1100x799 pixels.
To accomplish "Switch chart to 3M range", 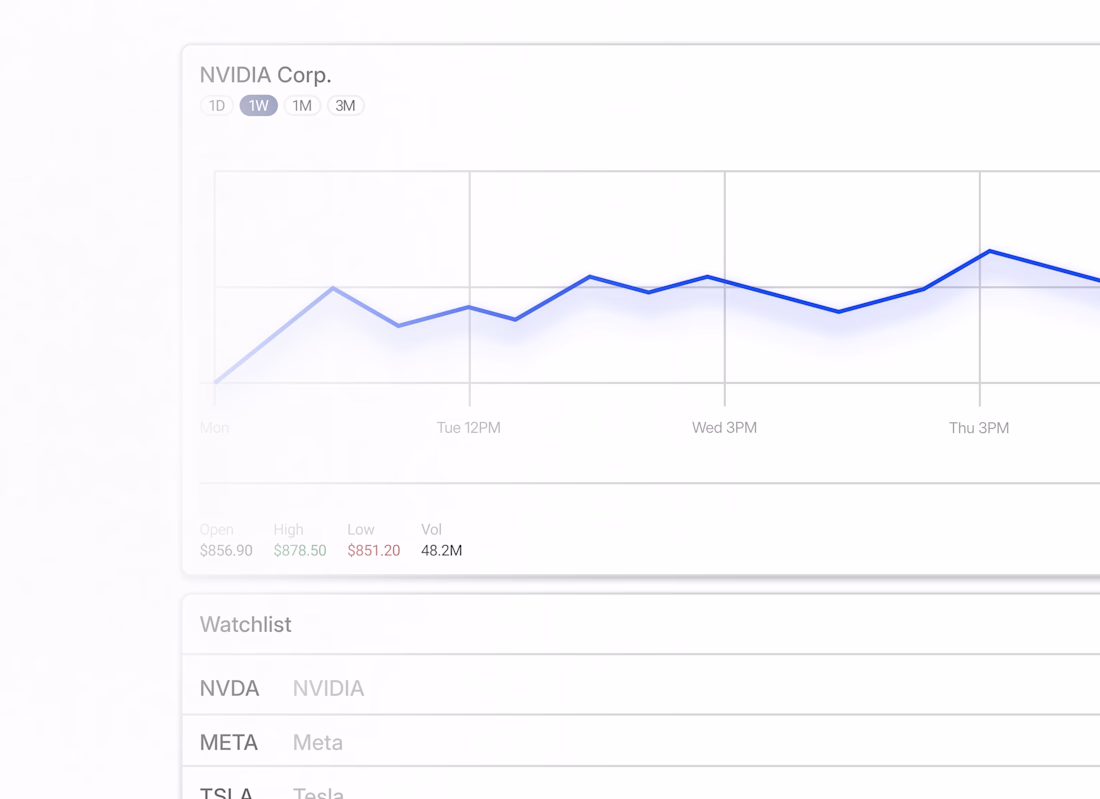I will 345,106.
